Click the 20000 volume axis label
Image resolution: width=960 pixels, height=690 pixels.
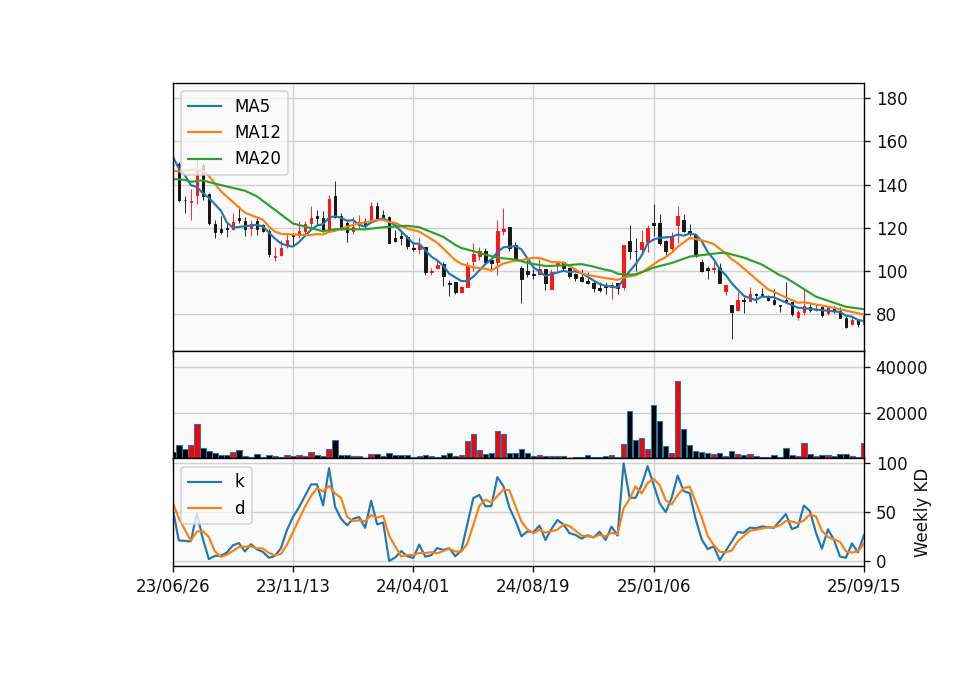point(902,414)
